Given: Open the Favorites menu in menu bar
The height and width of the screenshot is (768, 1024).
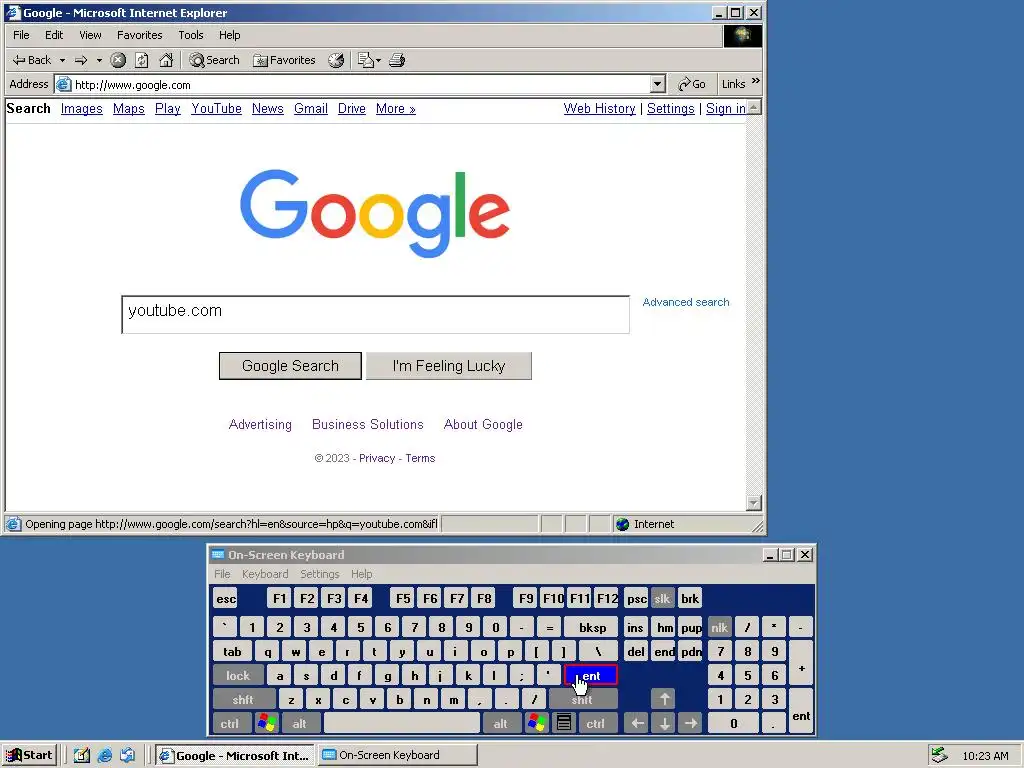Looking at the screenshot, I should tap(140, 35).
